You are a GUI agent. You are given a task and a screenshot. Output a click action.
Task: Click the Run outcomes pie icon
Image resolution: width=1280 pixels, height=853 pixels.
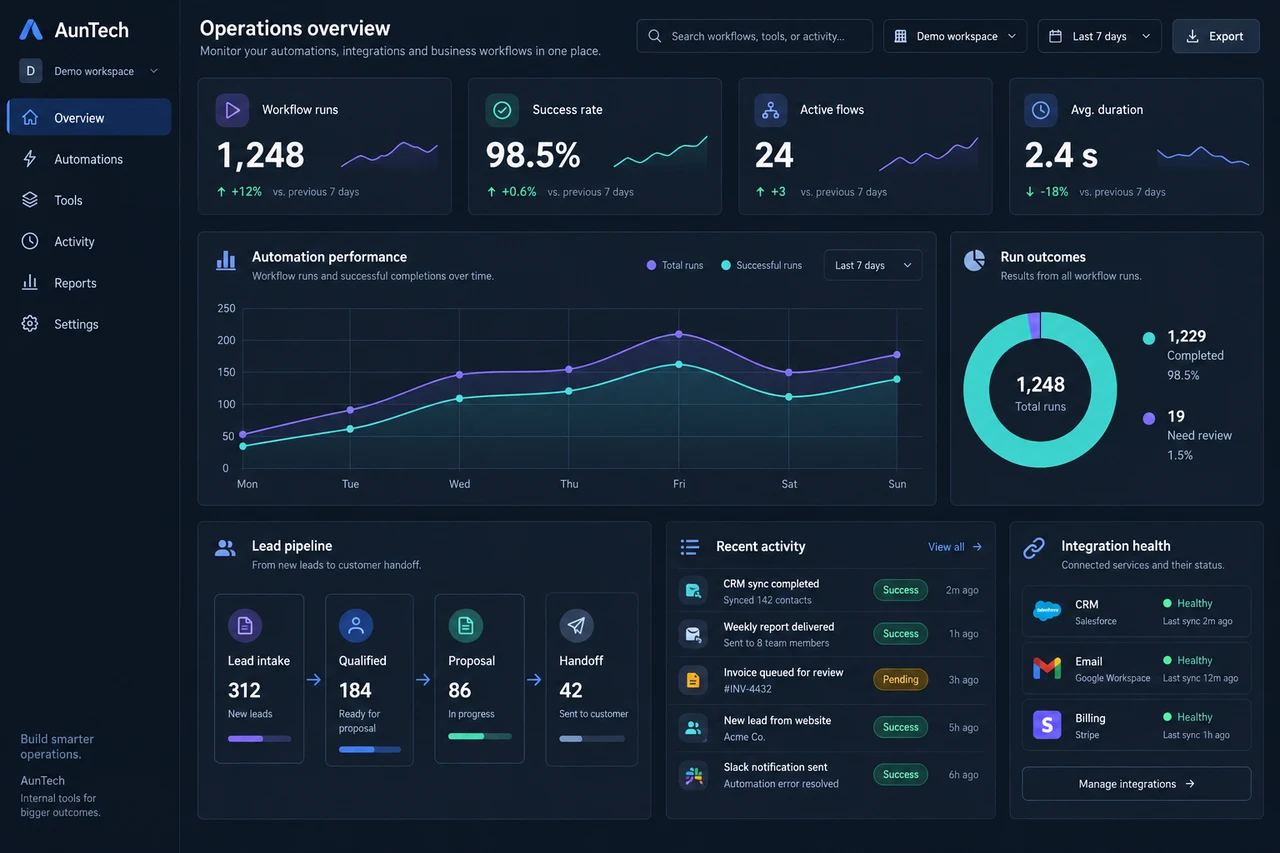click(974, 261)
